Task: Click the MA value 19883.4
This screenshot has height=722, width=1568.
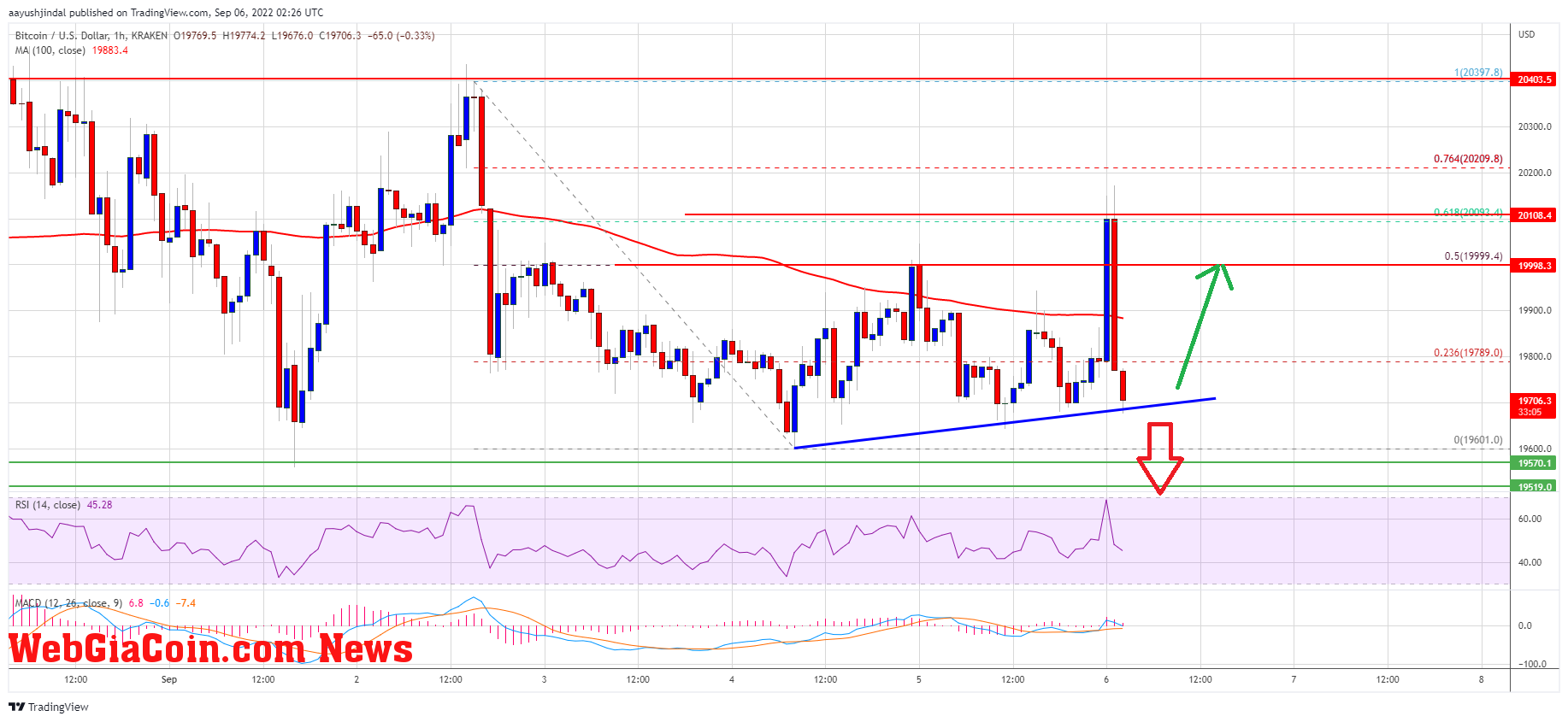Action: (110, 50)
